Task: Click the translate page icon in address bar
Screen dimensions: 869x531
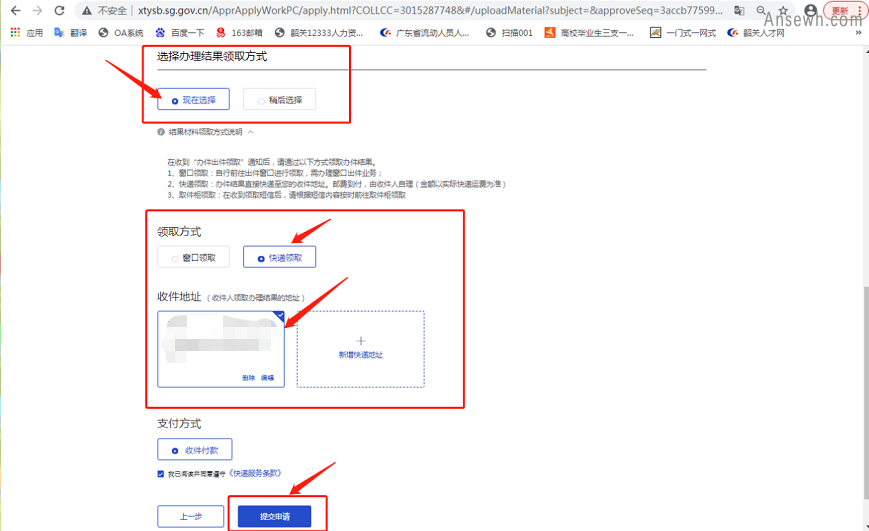Action: click(739, 11)
